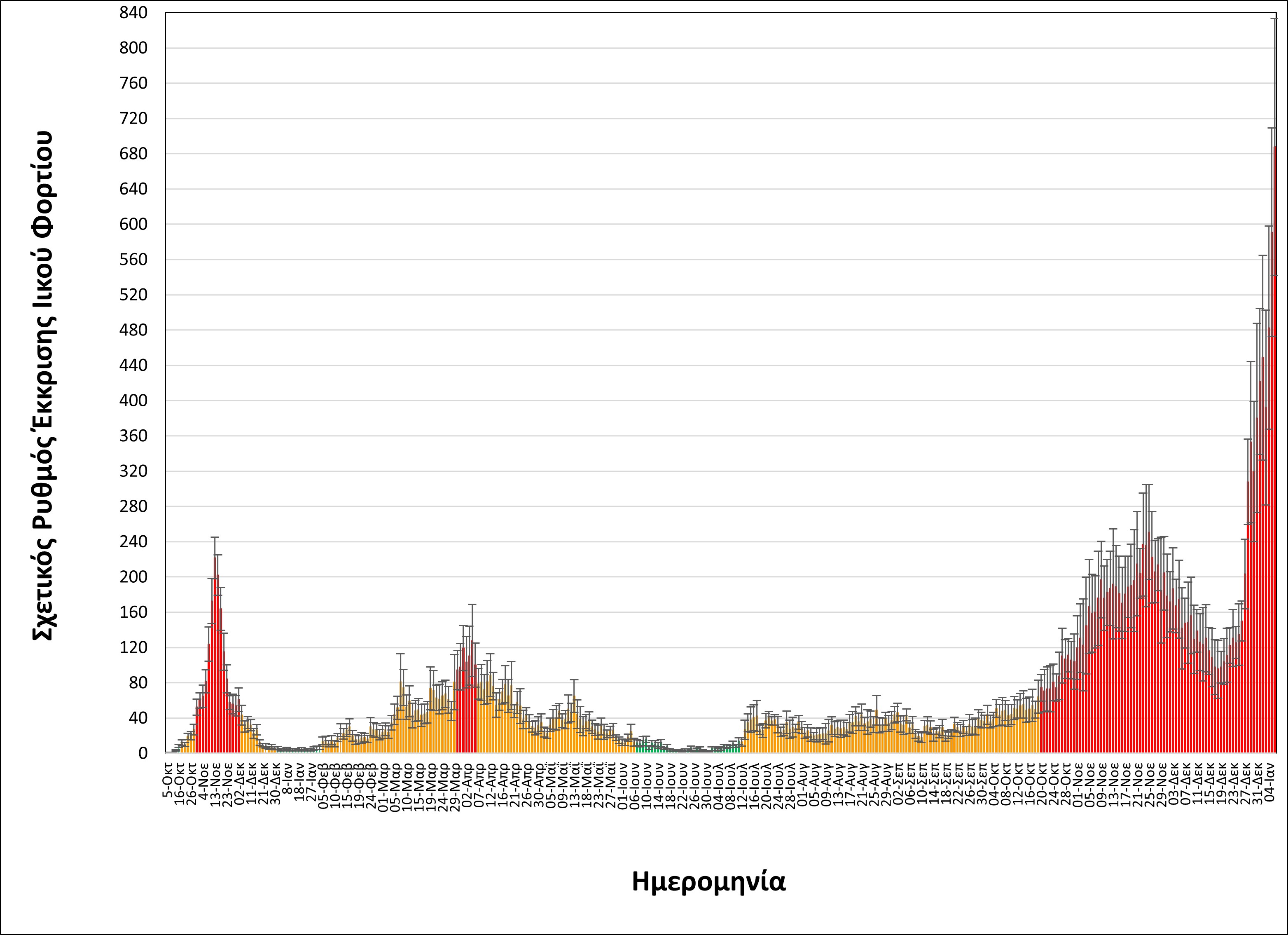Click the '5-Οκτ' first date label
Screen dimensions: 1288x935
click(x=168, y=780)
